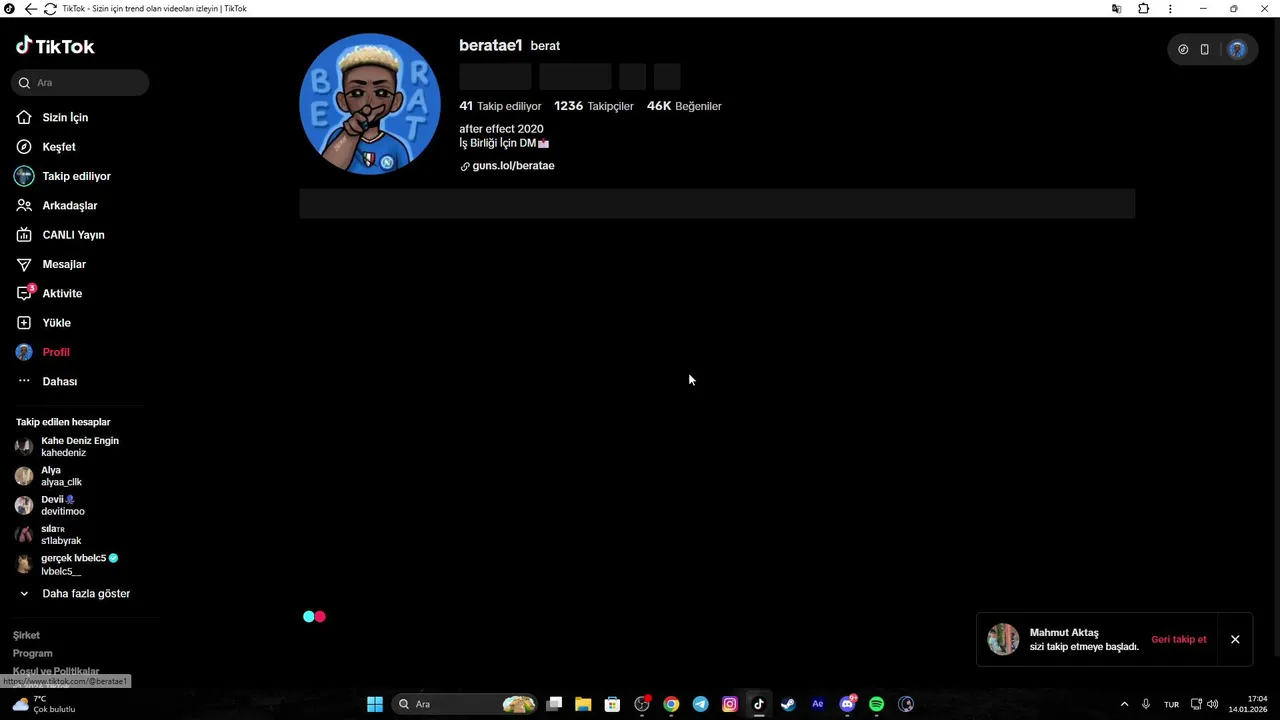Dismiss the Mahmut Aktaş follow notification
The image size is (1280, 720).
point(1235,640)
